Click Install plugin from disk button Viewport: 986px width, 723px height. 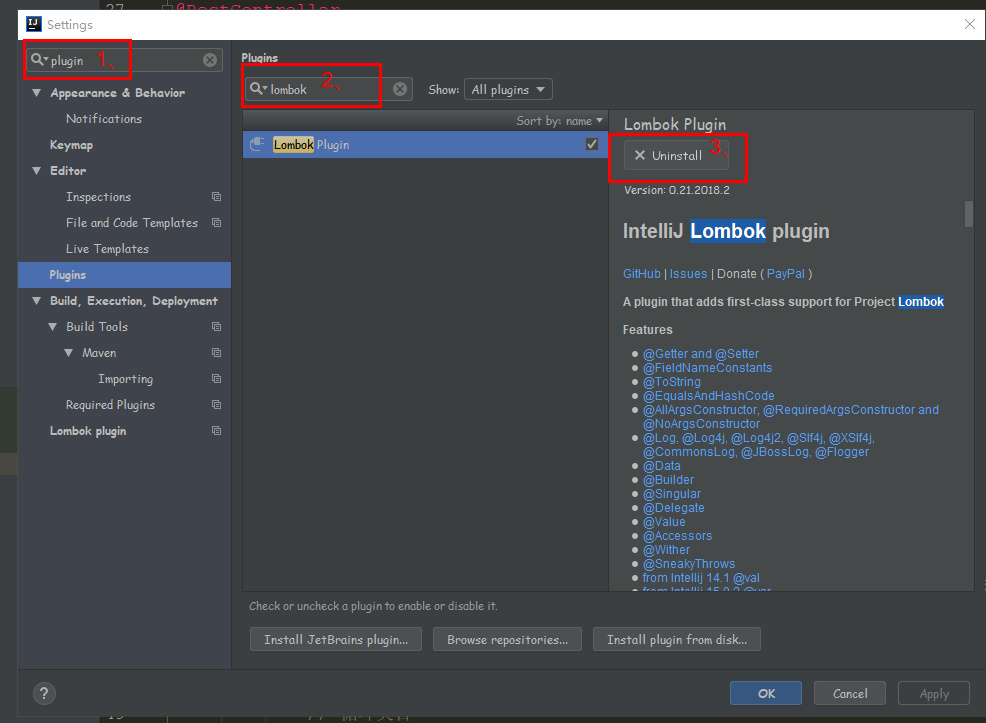tap(677, 639)
